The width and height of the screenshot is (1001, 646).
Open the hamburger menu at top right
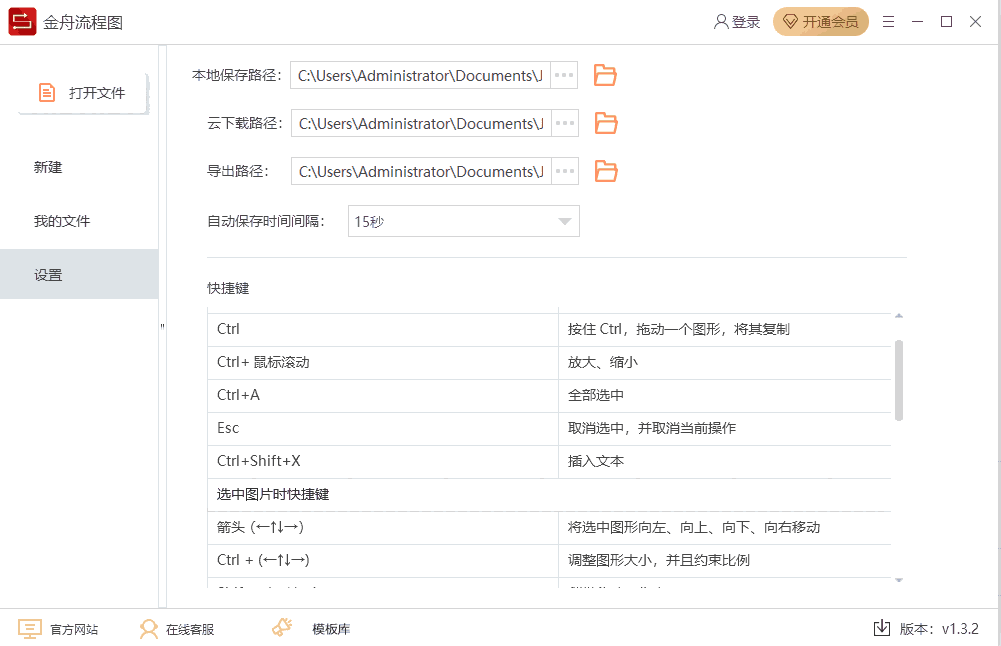tap(888, 21)
